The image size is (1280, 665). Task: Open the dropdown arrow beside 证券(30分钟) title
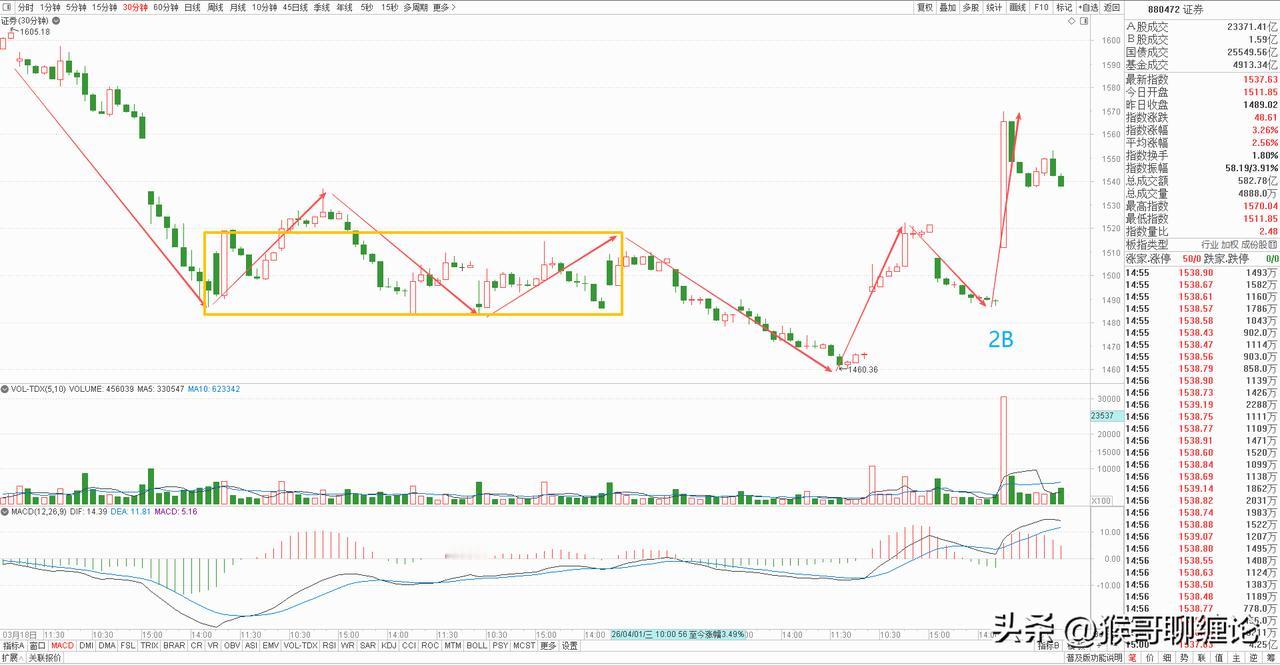click(x=56, y=21)
